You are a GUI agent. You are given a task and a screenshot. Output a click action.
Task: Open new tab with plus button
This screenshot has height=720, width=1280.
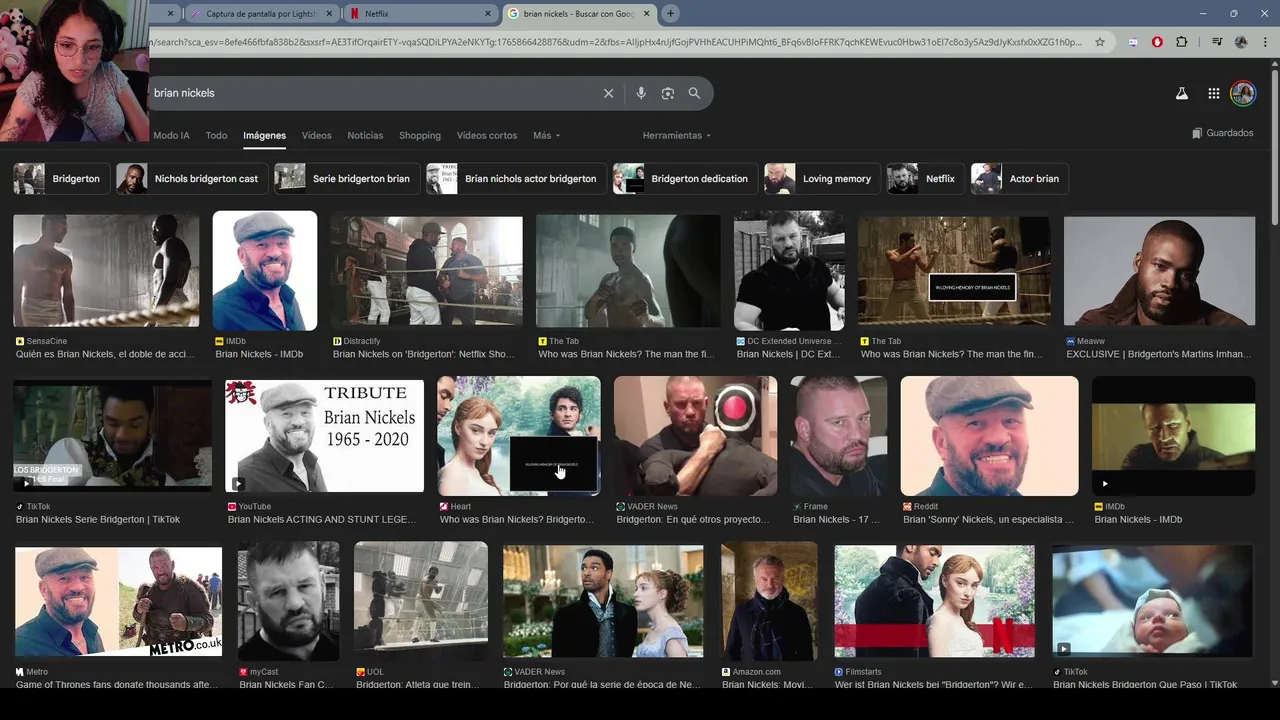670,13
